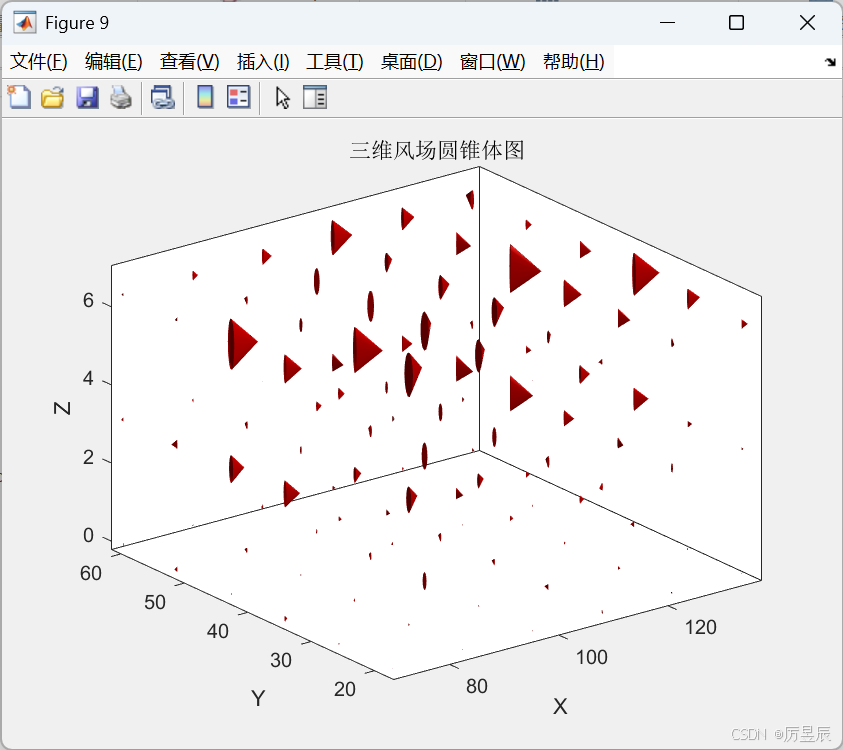Click the Z-axis tick label 4
843x750 pixels.
pyautogui.click(x=88, y=379)
